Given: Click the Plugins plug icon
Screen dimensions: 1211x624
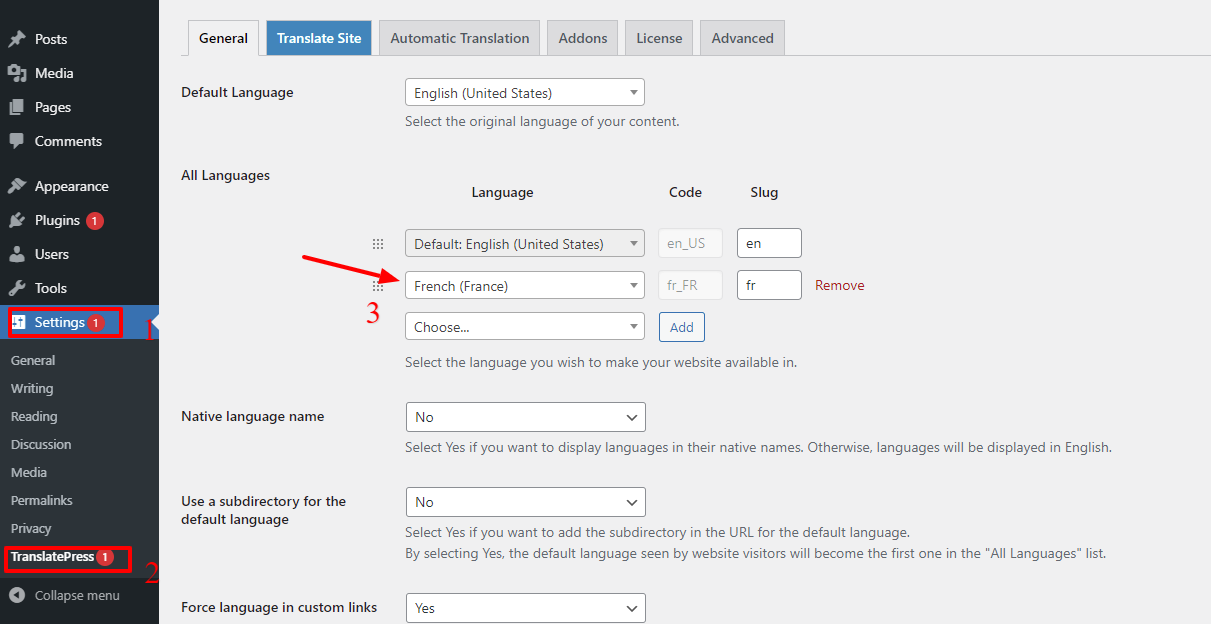Looking at the screenshot, I should (x=16, y=220).
